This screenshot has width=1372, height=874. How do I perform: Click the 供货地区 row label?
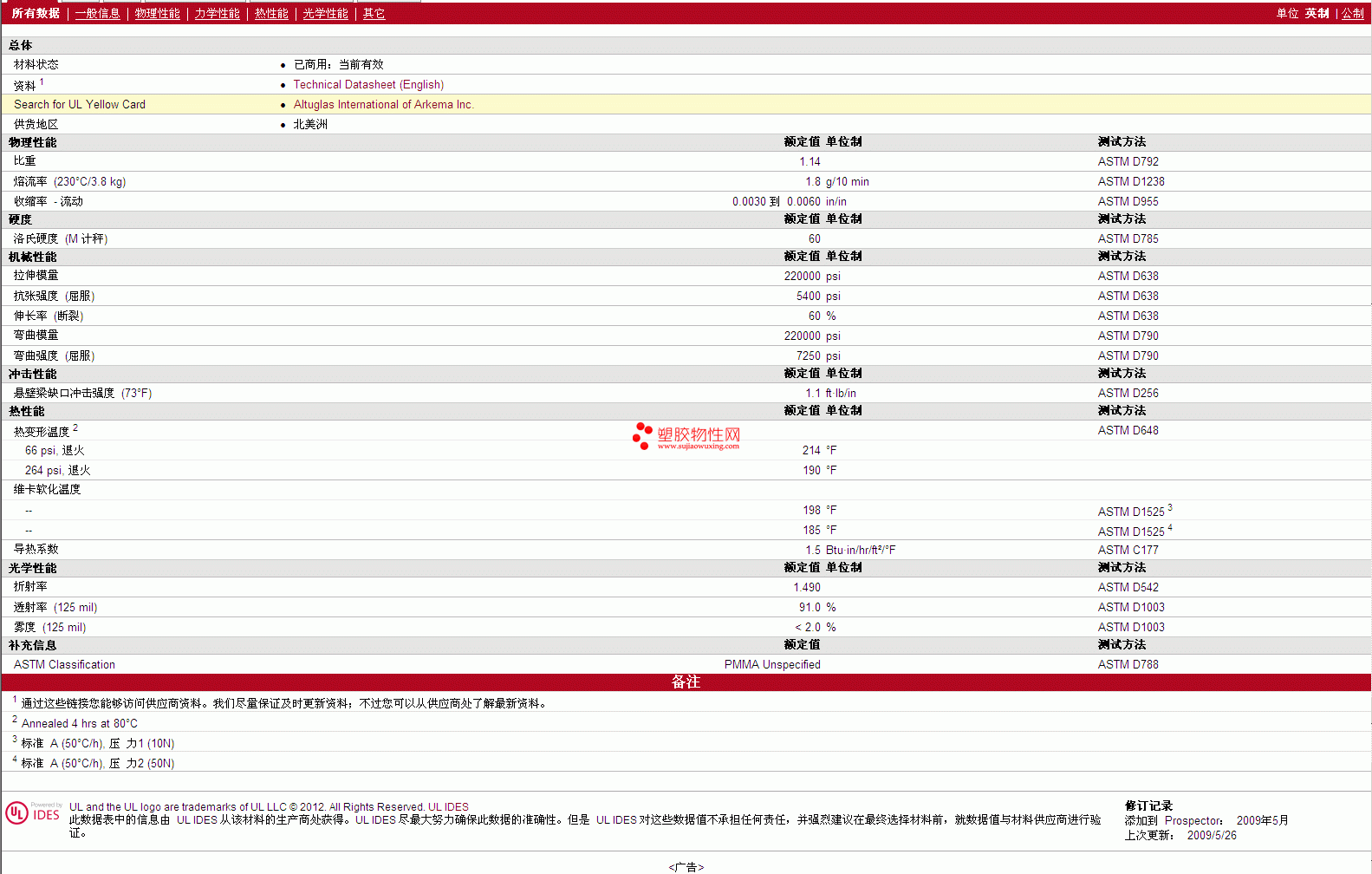point(36,125)
